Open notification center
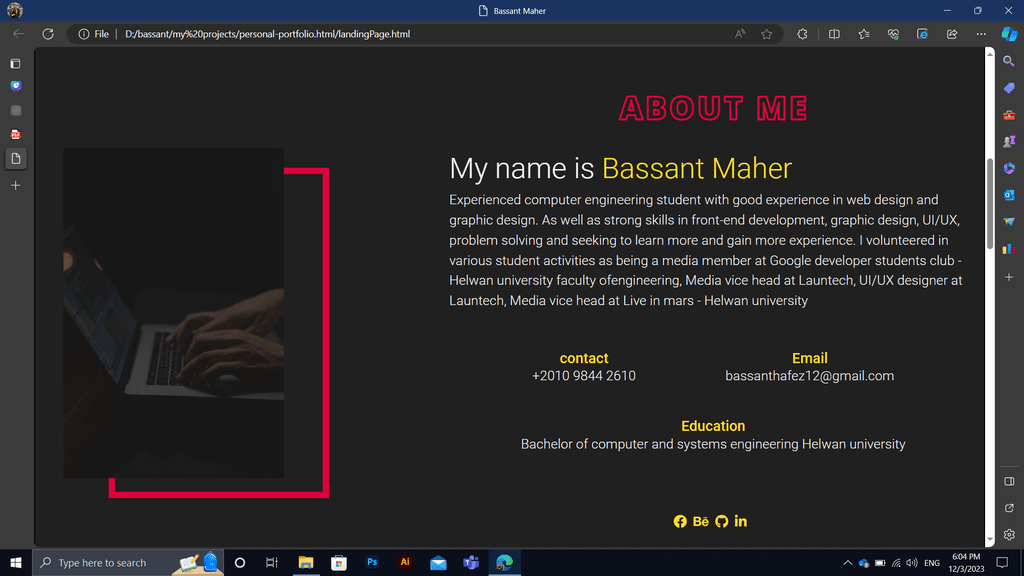Screen dimensions: 1024x576 click(x=1002, y=562)
